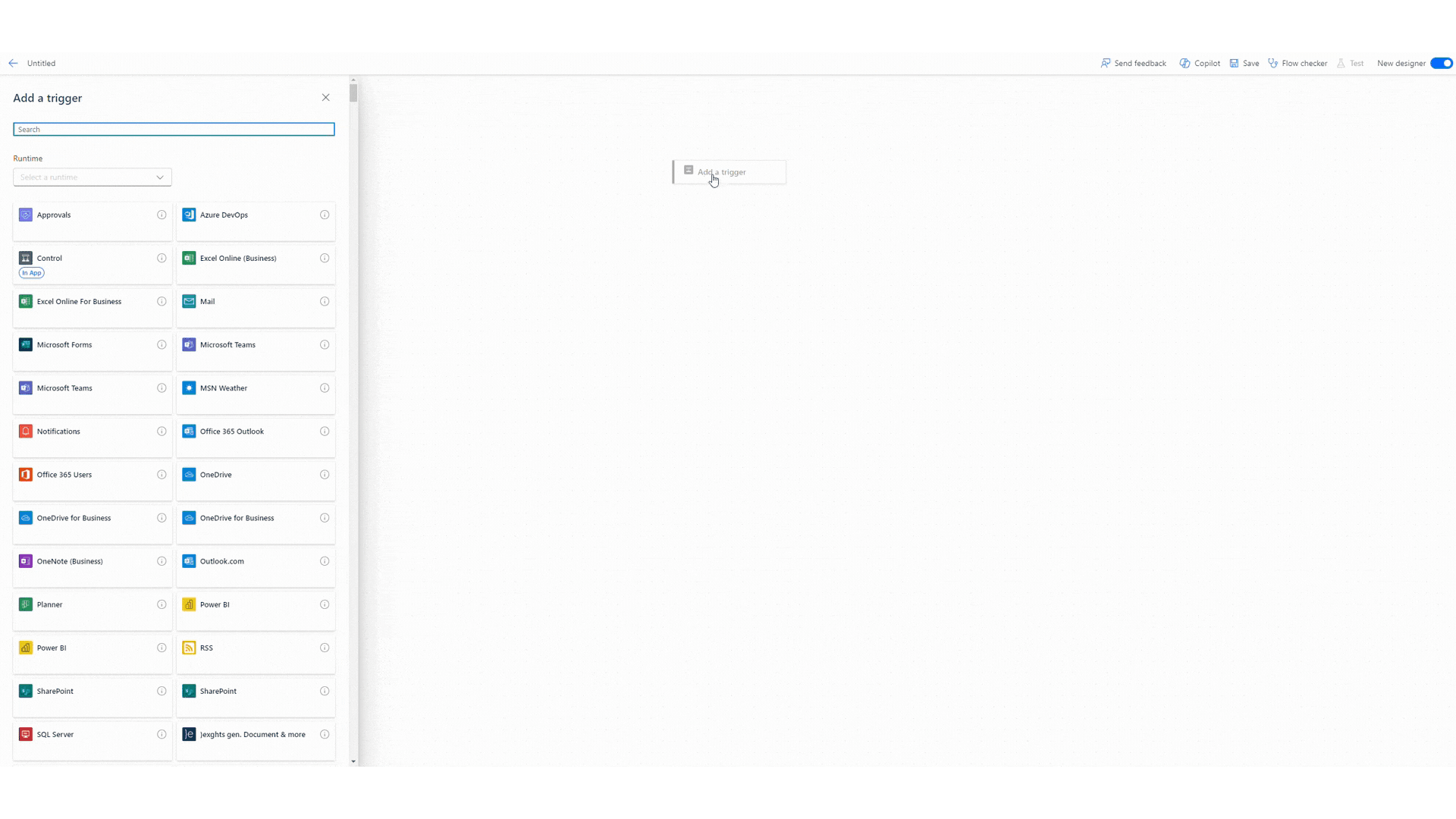Show info for jexghts gen. Document & more

click(x=325, y=734)
